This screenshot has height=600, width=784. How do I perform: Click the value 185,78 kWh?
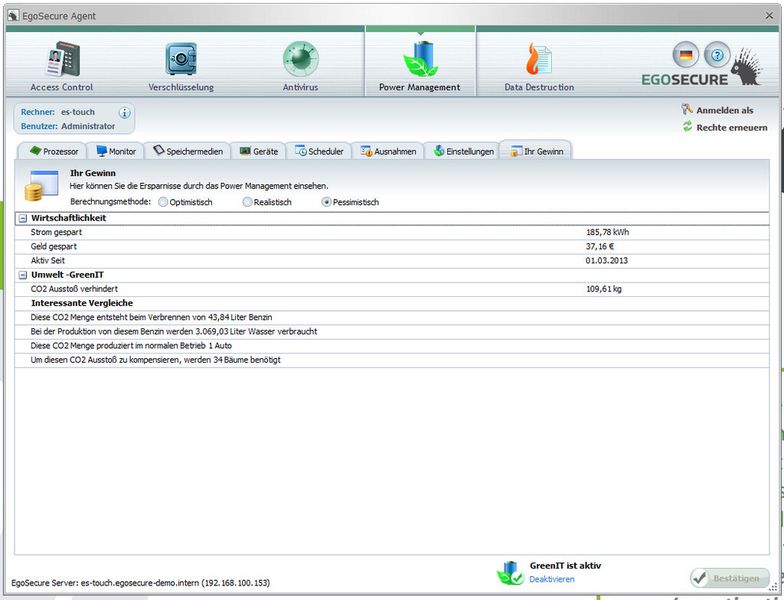coord(608,232)
